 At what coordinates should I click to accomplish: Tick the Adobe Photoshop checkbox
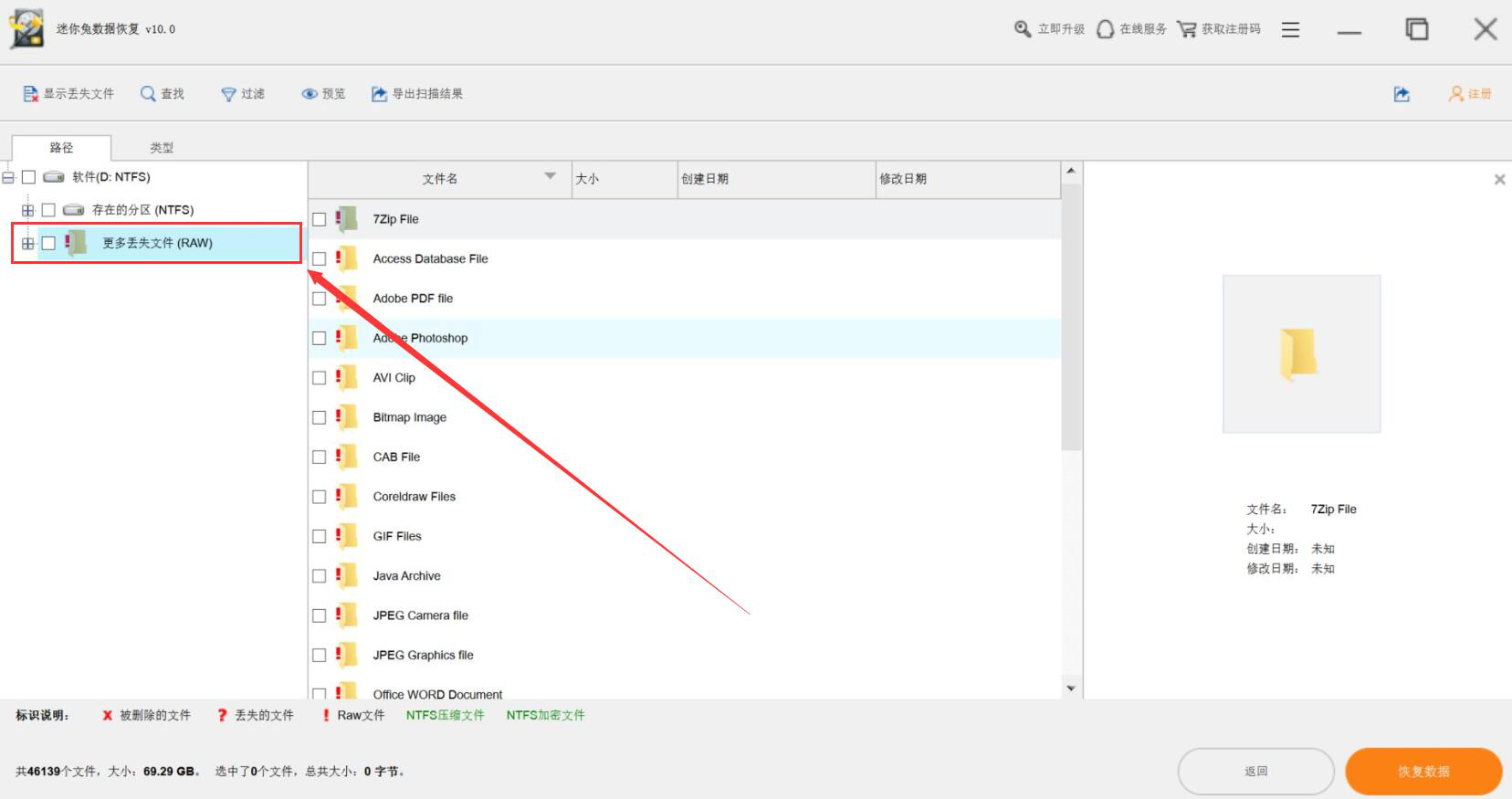(x=319, y=338)
